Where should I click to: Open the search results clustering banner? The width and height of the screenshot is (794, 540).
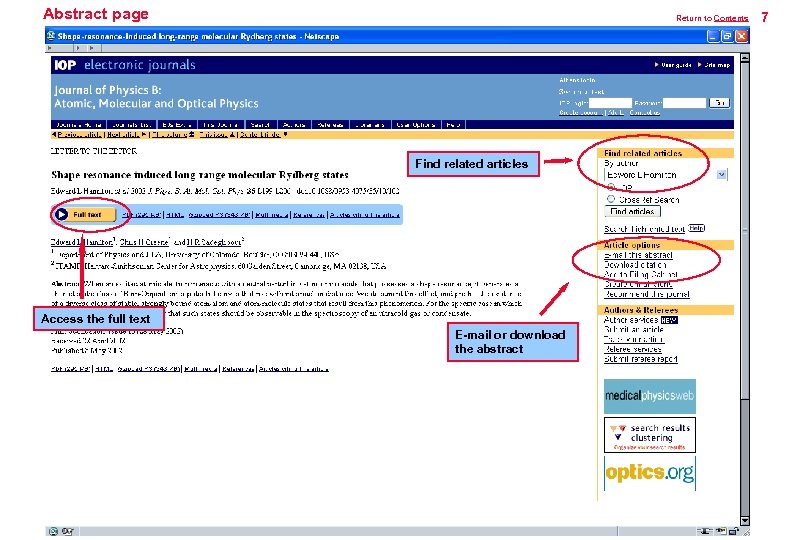[x=650, y=435]
